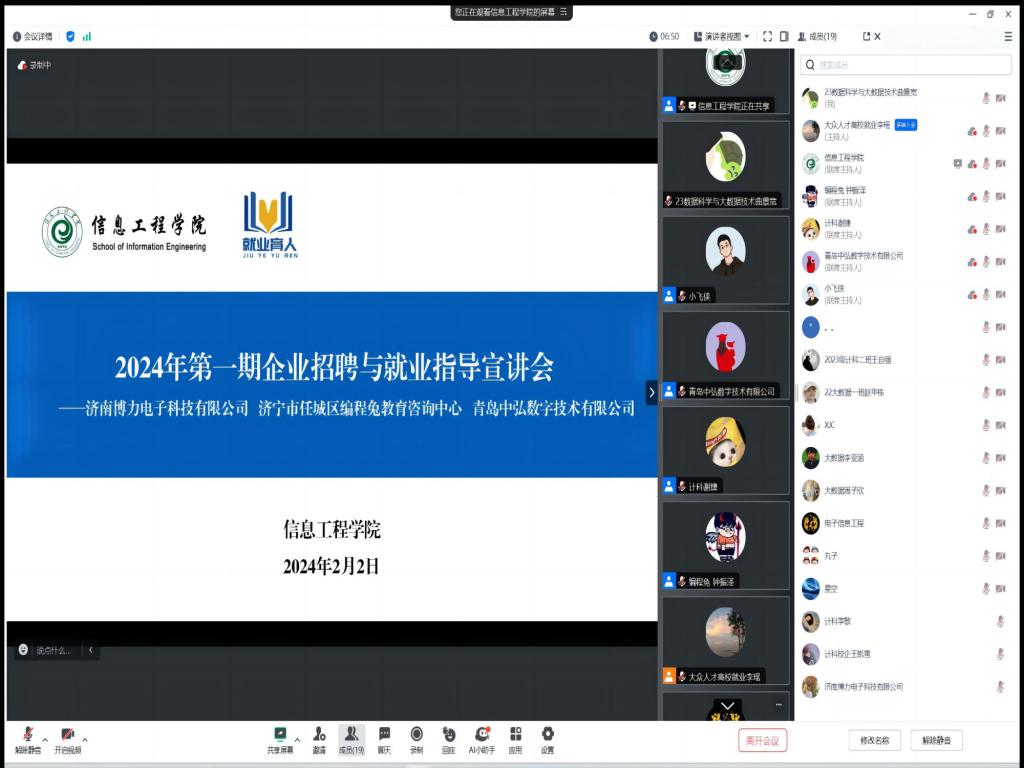1024x768 pixels.
Task: Unmute microphone via 解除静音 toolbar icon
Action: [x=27, y=739]
